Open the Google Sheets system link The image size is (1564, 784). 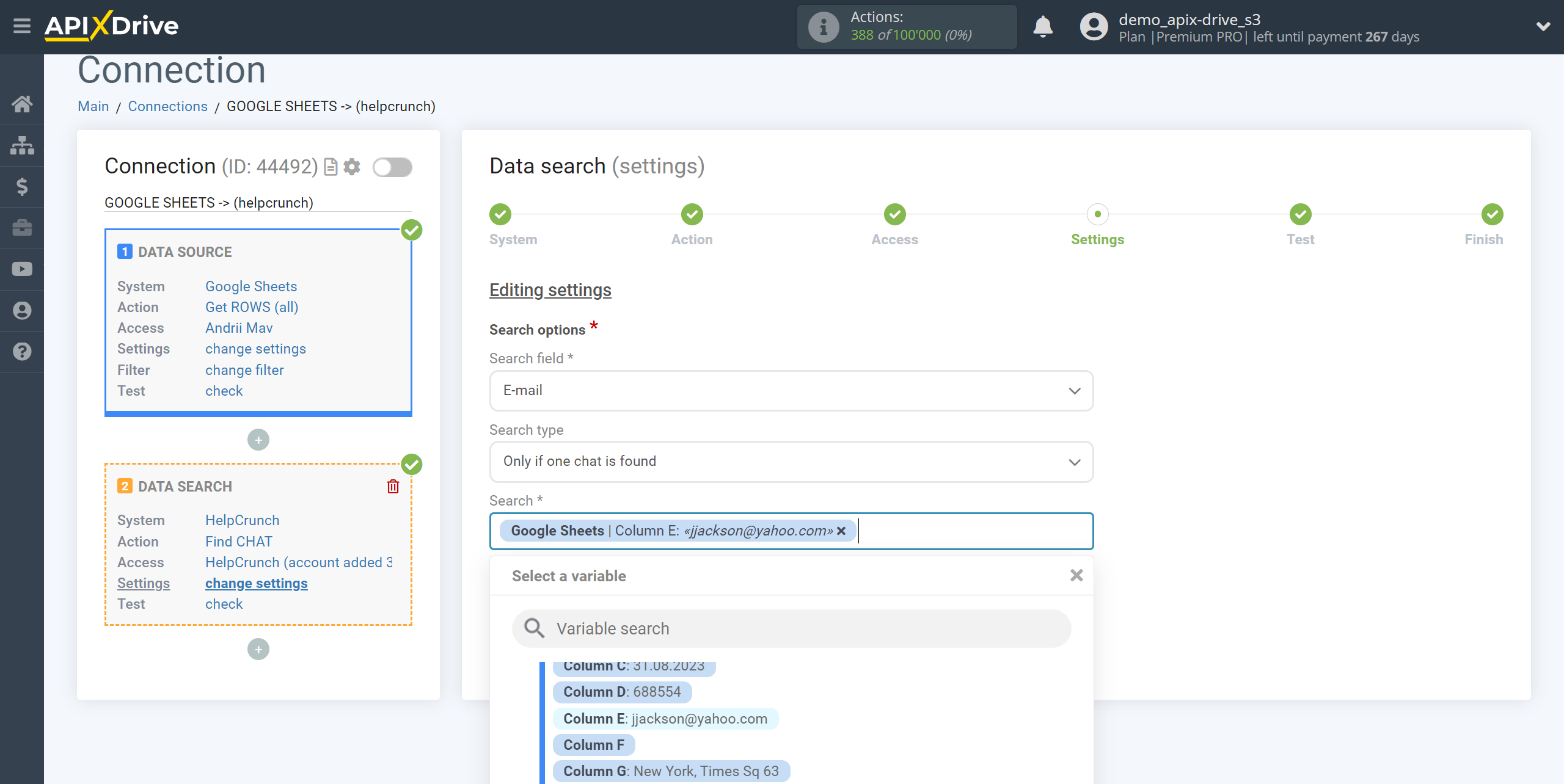coord(251,286)
